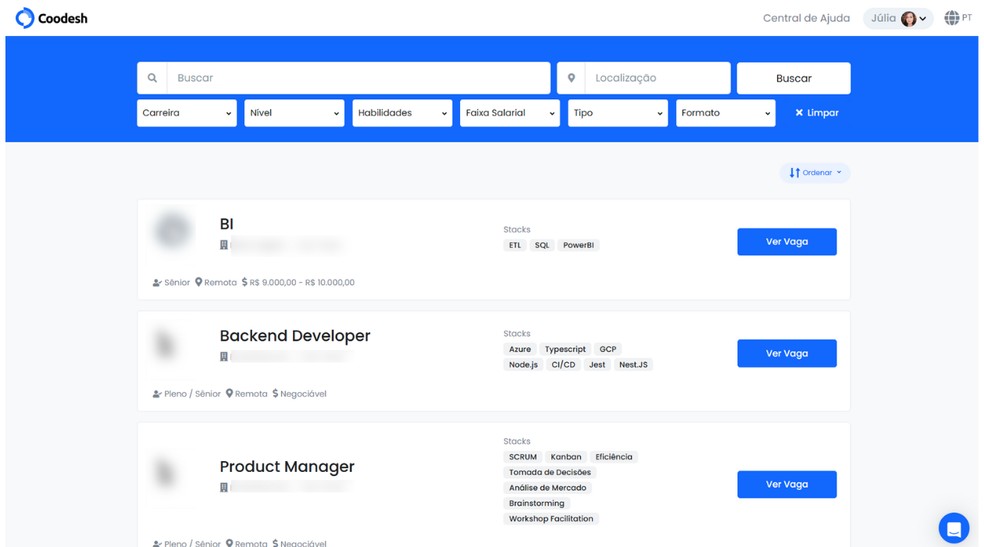Open the BI job title

coord(227,224)
